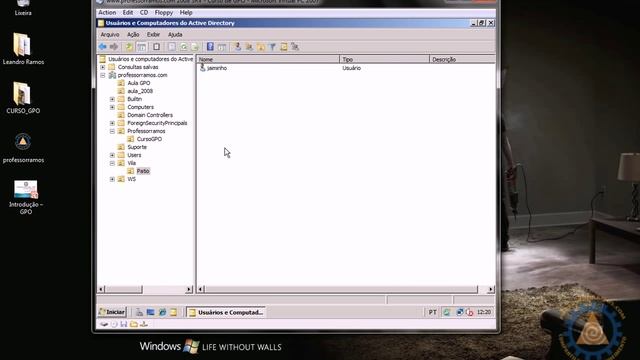This screenshot has width=640, height=360.
Task: Expand the Builtin container
Action: 112,99
